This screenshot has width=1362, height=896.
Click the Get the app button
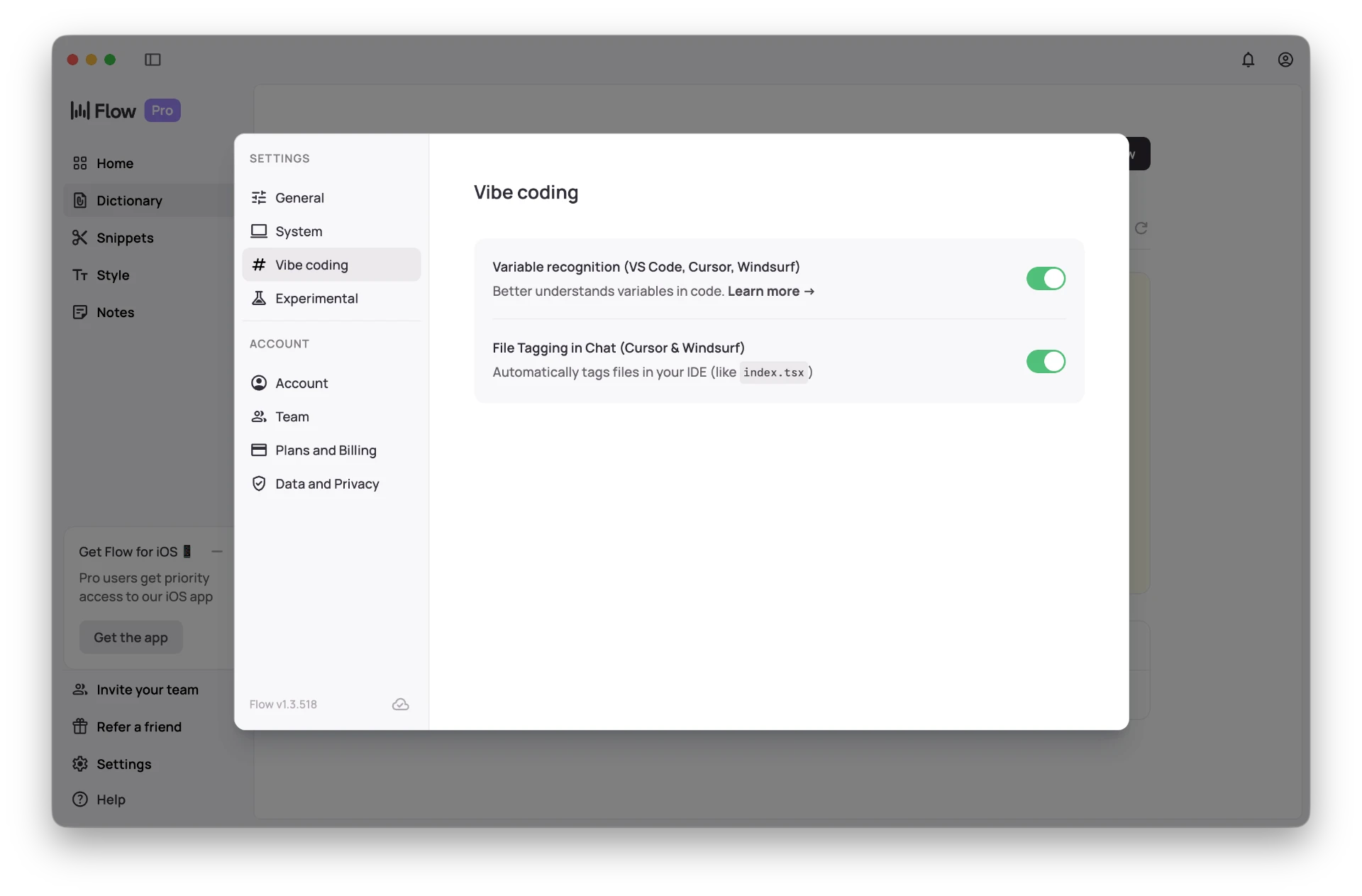click(131, 637)
